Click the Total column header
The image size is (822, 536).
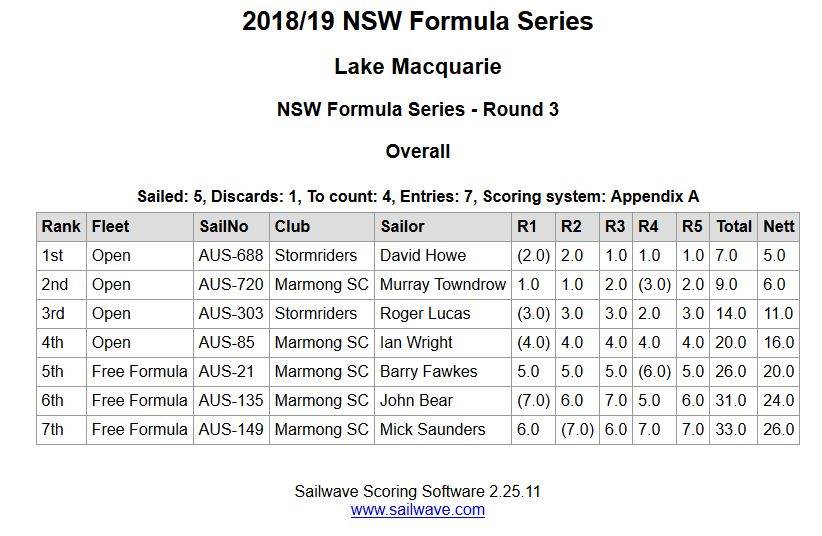pos(734,227)
